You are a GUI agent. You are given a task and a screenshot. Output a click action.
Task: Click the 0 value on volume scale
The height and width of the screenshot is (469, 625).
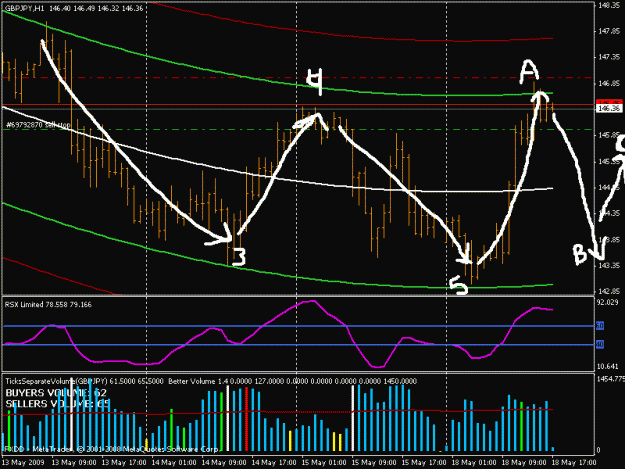tap(598, 450)
